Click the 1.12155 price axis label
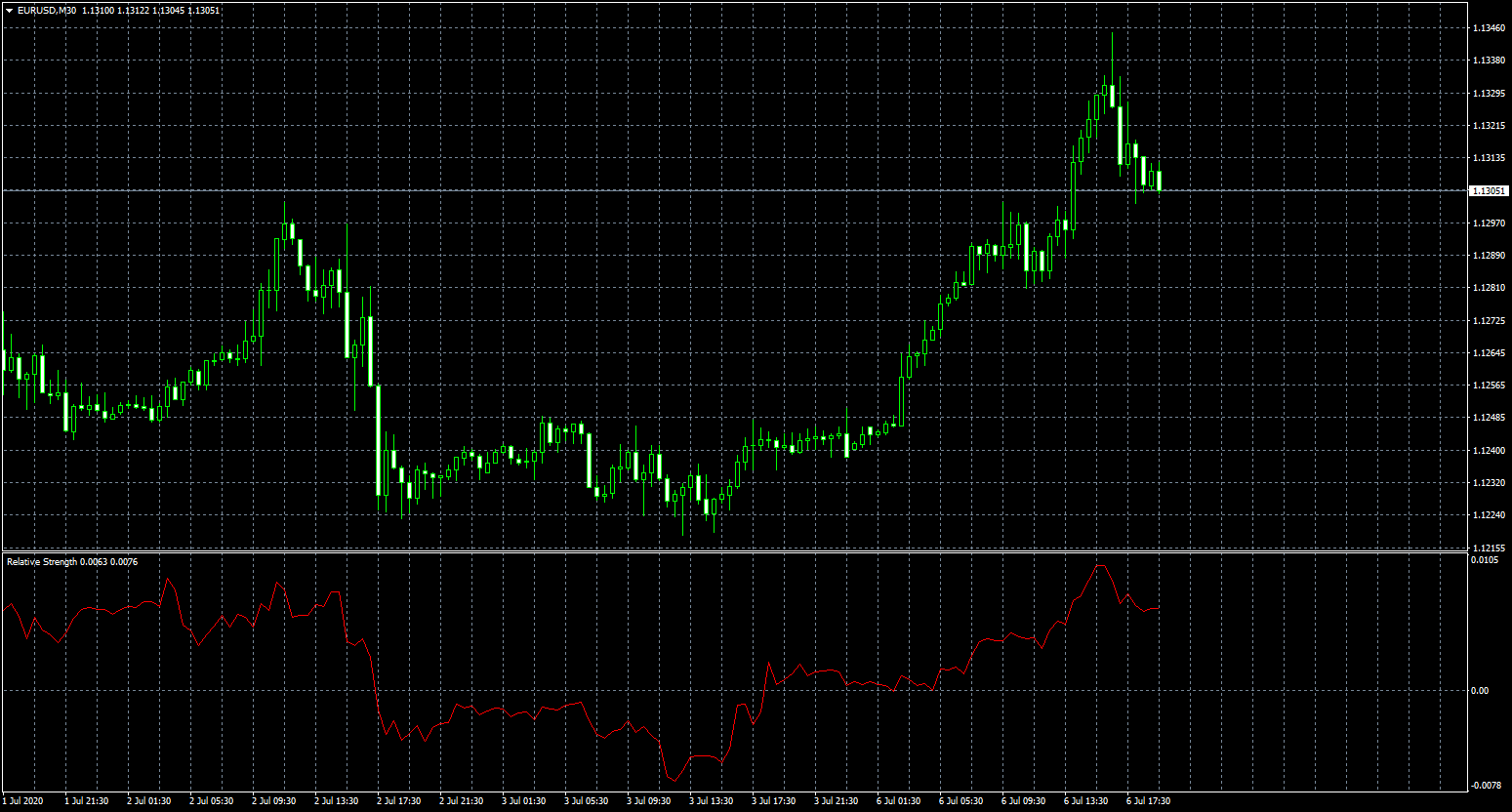This screenshot has width=1512, height=812. pyautogui.click(x=1490, y=548)
